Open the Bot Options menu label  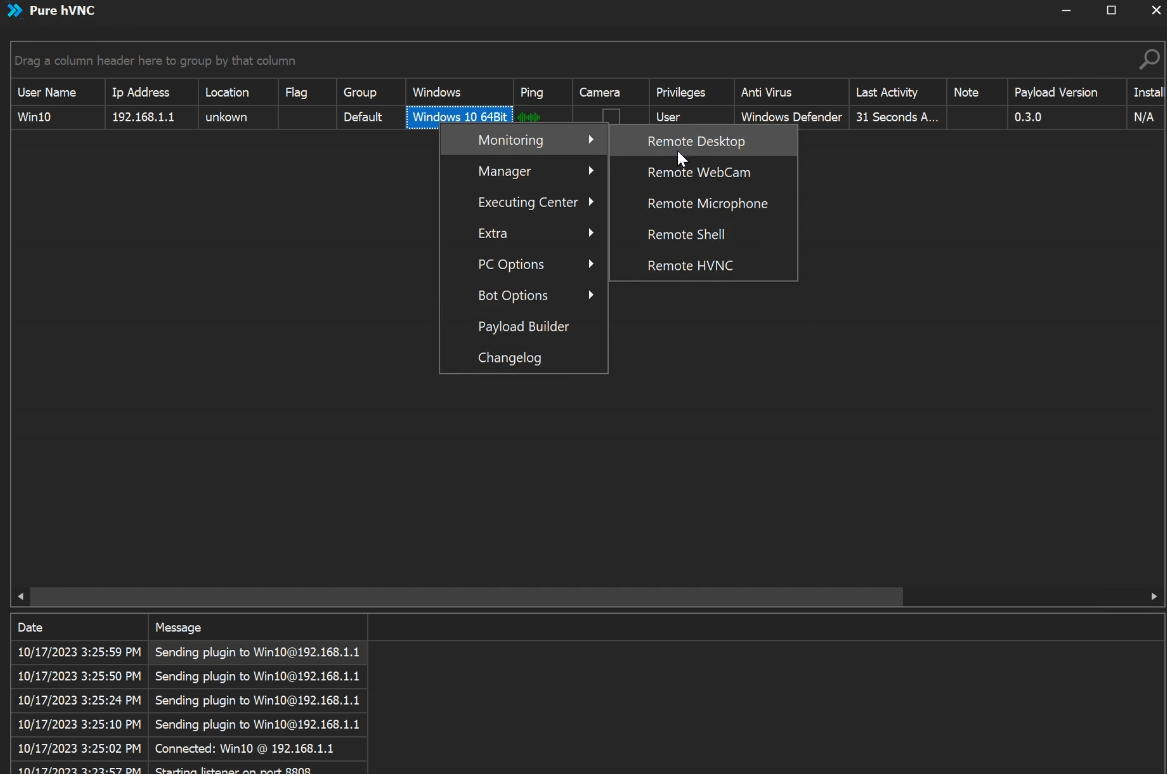tap(513, 295)
